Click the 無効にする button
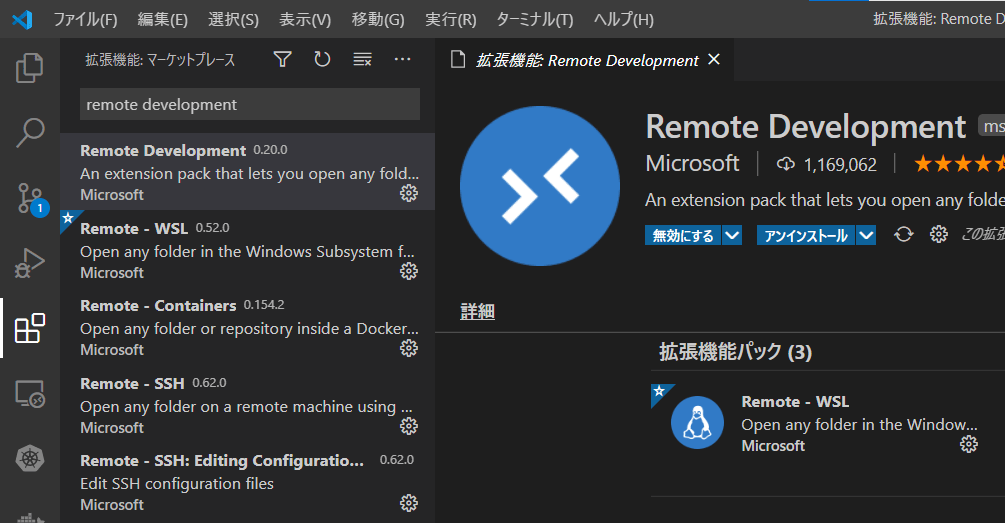The image size is (1005, 523). pyautogui.click(x=683, y=235)
